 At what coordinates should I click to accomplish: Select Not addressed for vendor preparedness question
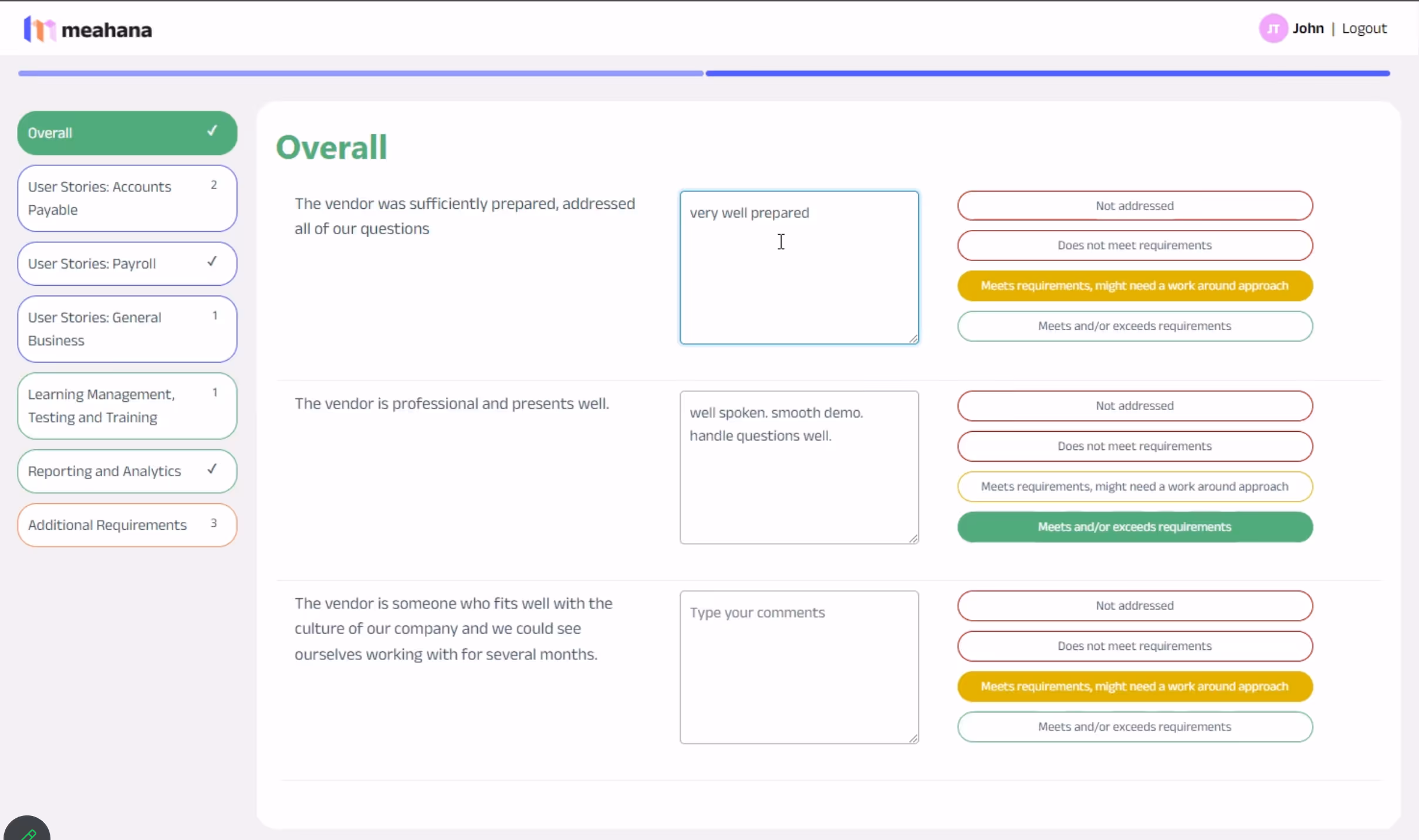tap(1135, 206)
